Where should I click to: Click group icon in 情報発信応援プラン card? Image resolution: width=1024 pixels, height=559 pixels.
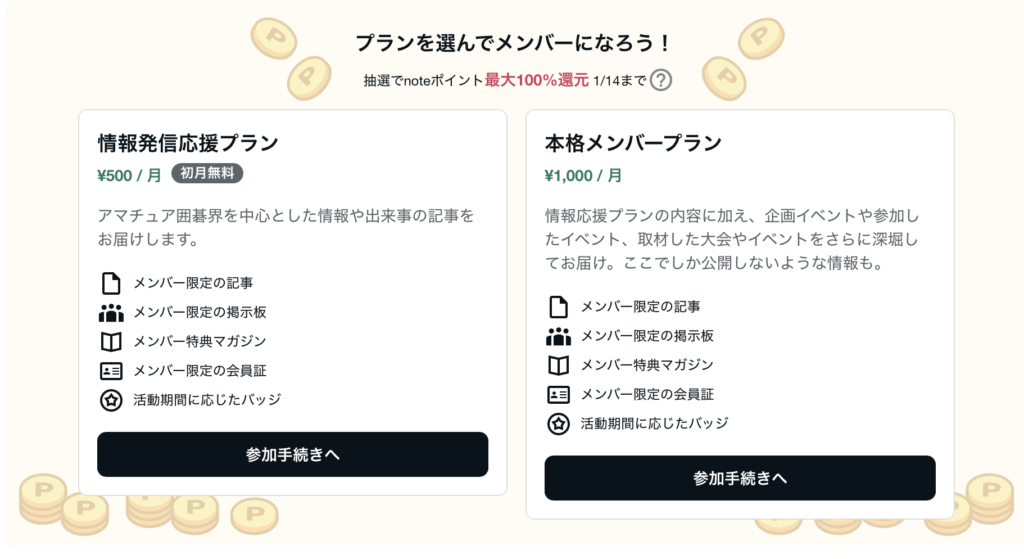111,312
